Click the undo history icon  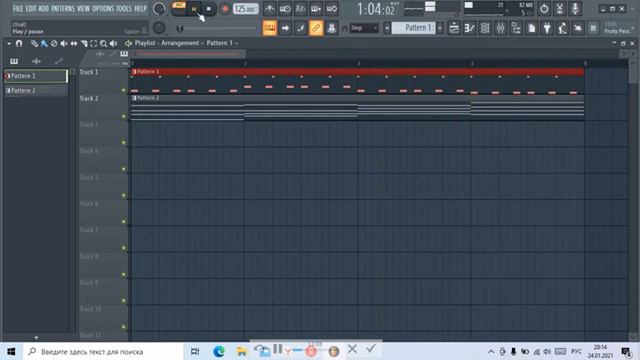578,28
